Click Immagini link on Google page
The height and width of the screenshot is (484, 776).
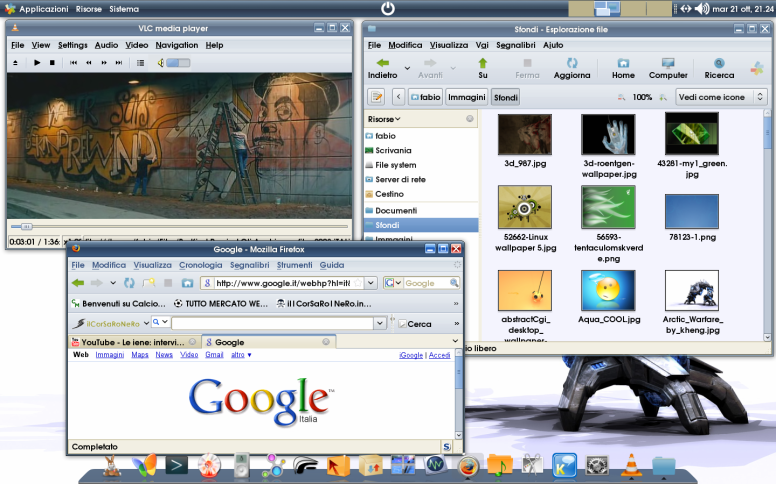110,355
